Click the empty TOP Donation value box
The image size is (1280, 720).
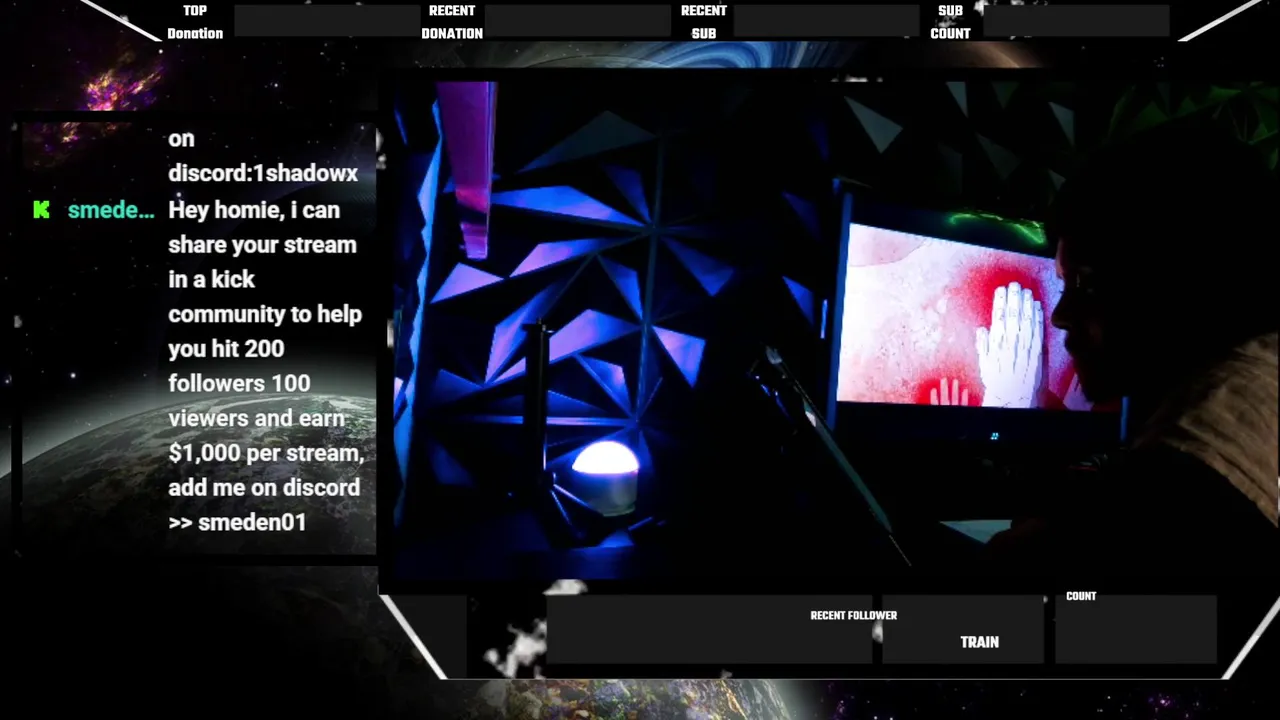(327, 21)
